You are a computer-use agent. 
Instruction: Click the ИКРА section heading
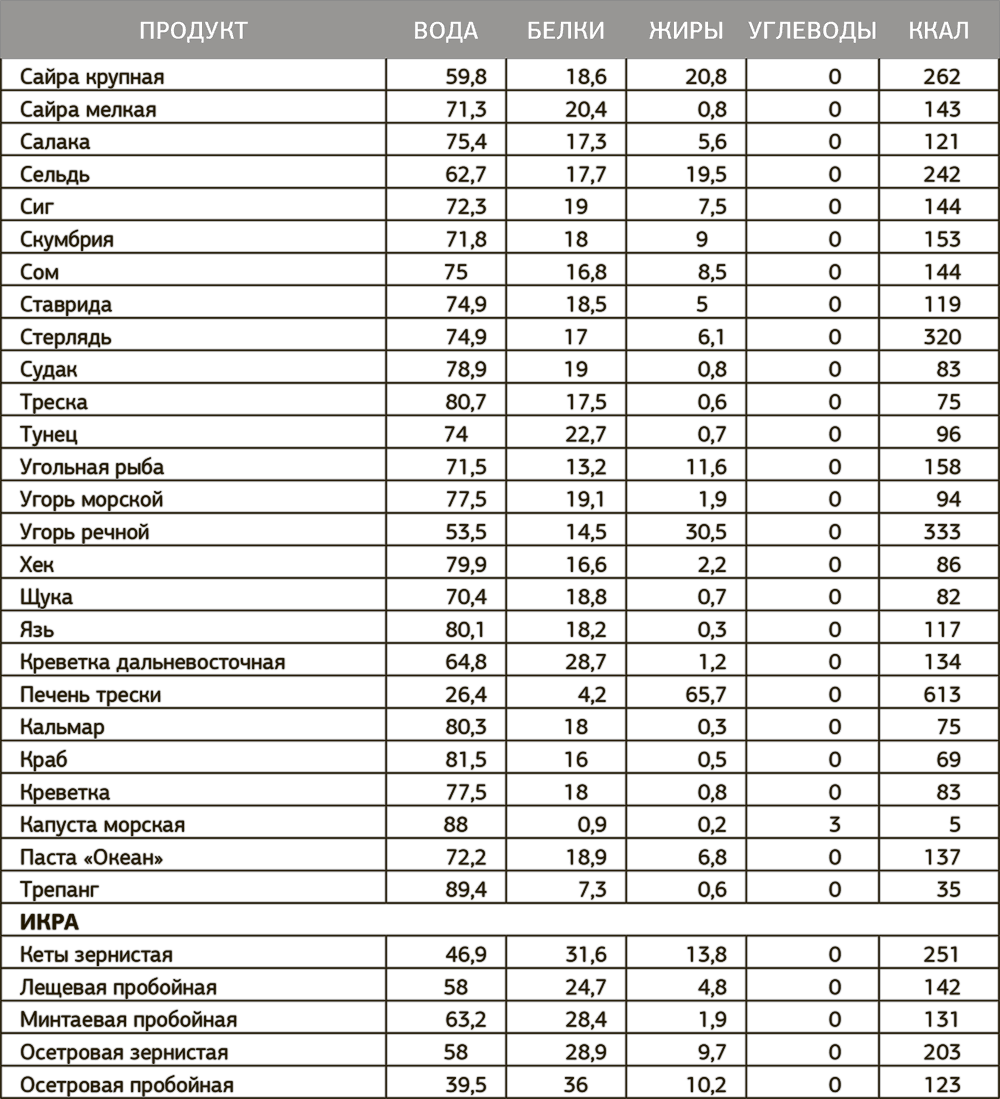(49, 922)
